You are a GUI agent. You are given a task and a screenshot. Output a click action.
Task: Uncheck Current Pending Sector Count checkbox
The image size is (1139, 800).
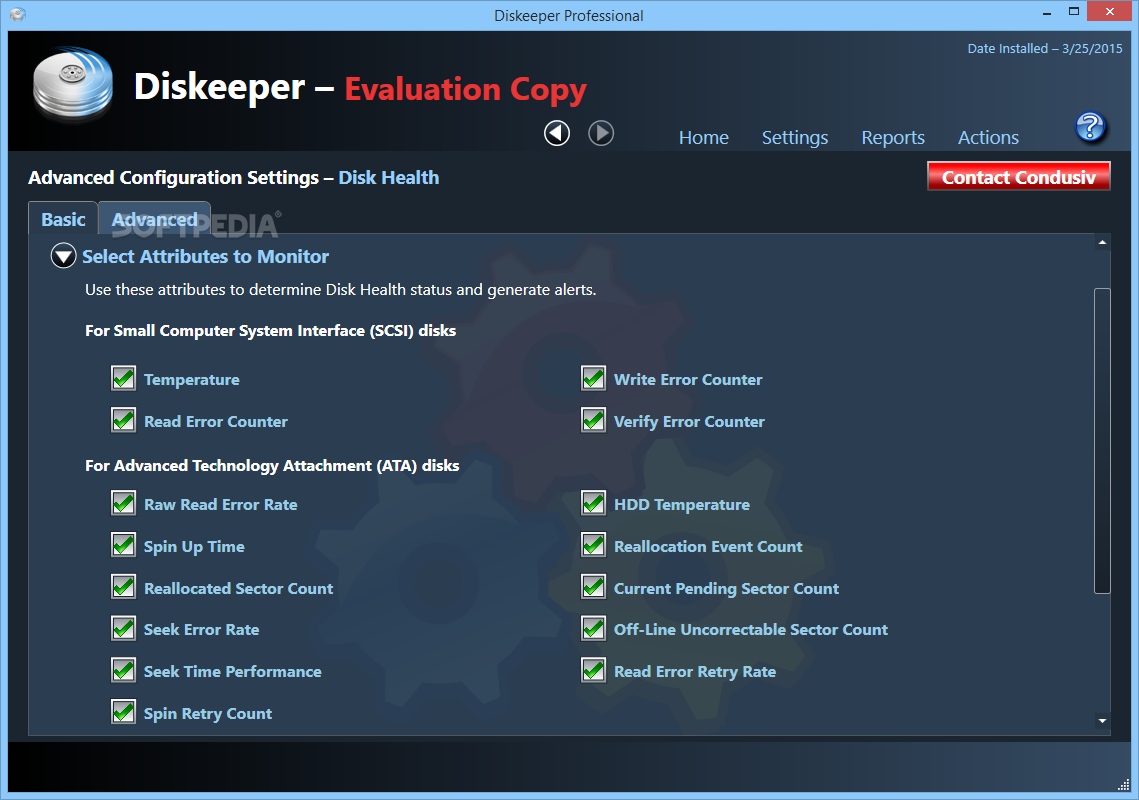pyautogui.click(x=593, y=587)
